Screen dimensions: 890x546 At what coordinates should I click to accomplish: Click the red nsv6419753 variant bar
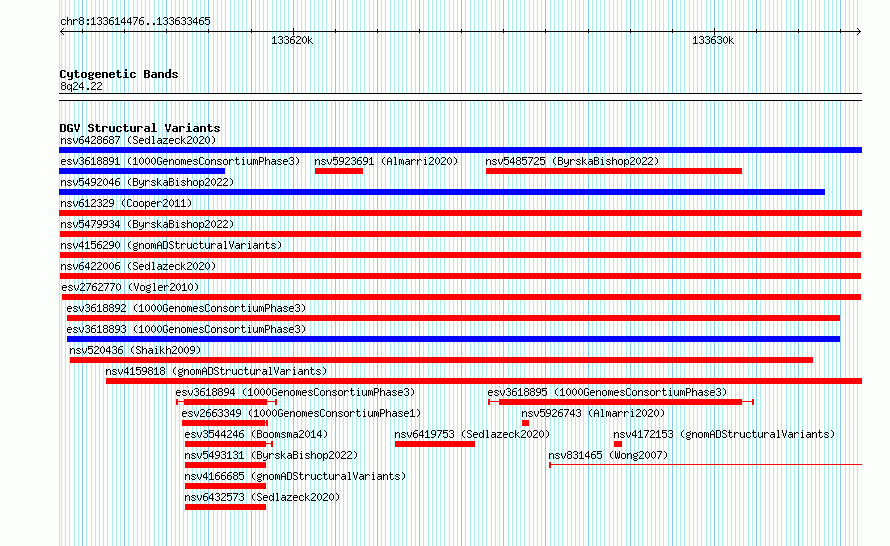tap(435, 444)
